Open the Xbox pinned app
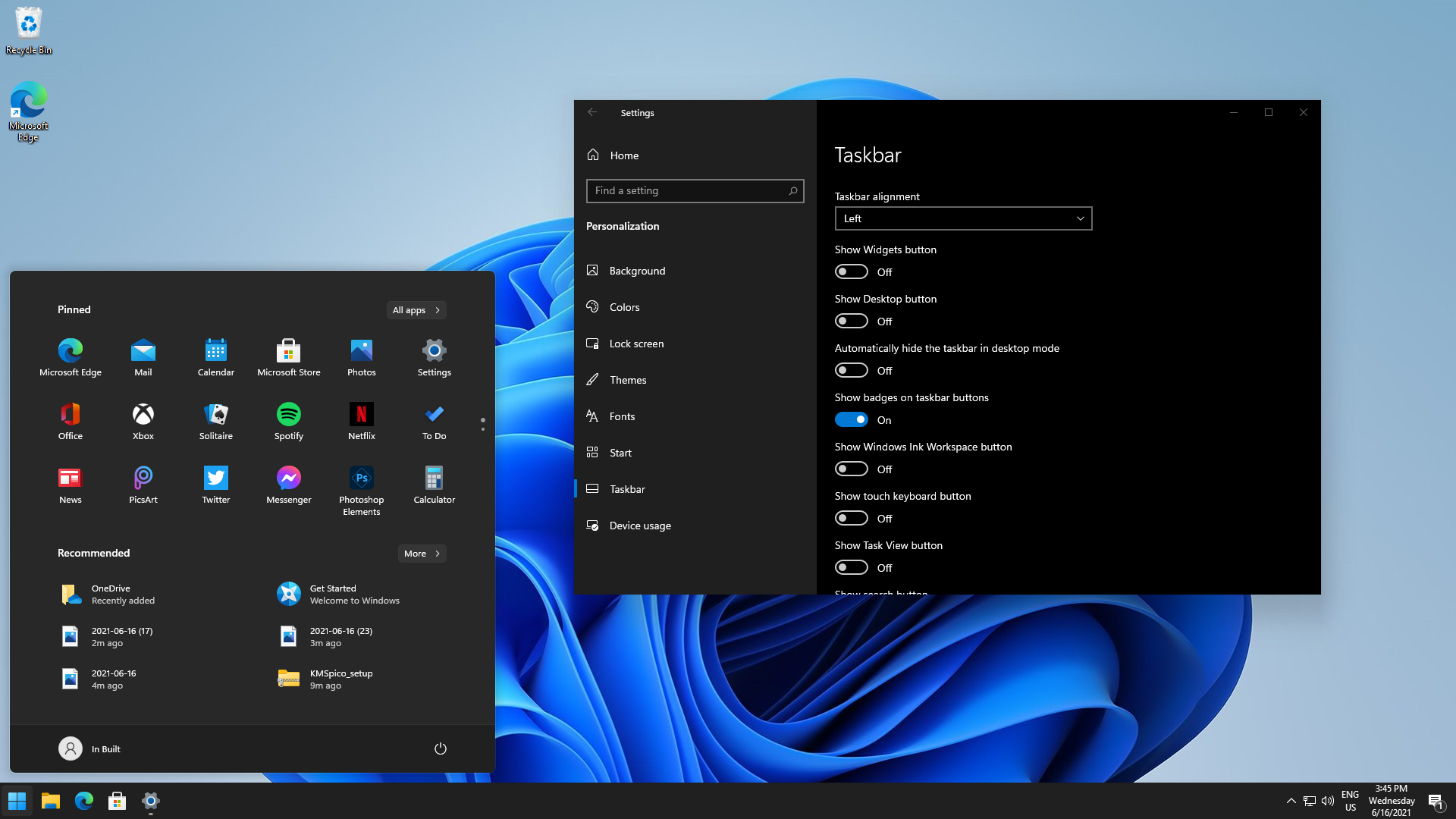Viewport: 1456px width, 819px height. [143, 420]
